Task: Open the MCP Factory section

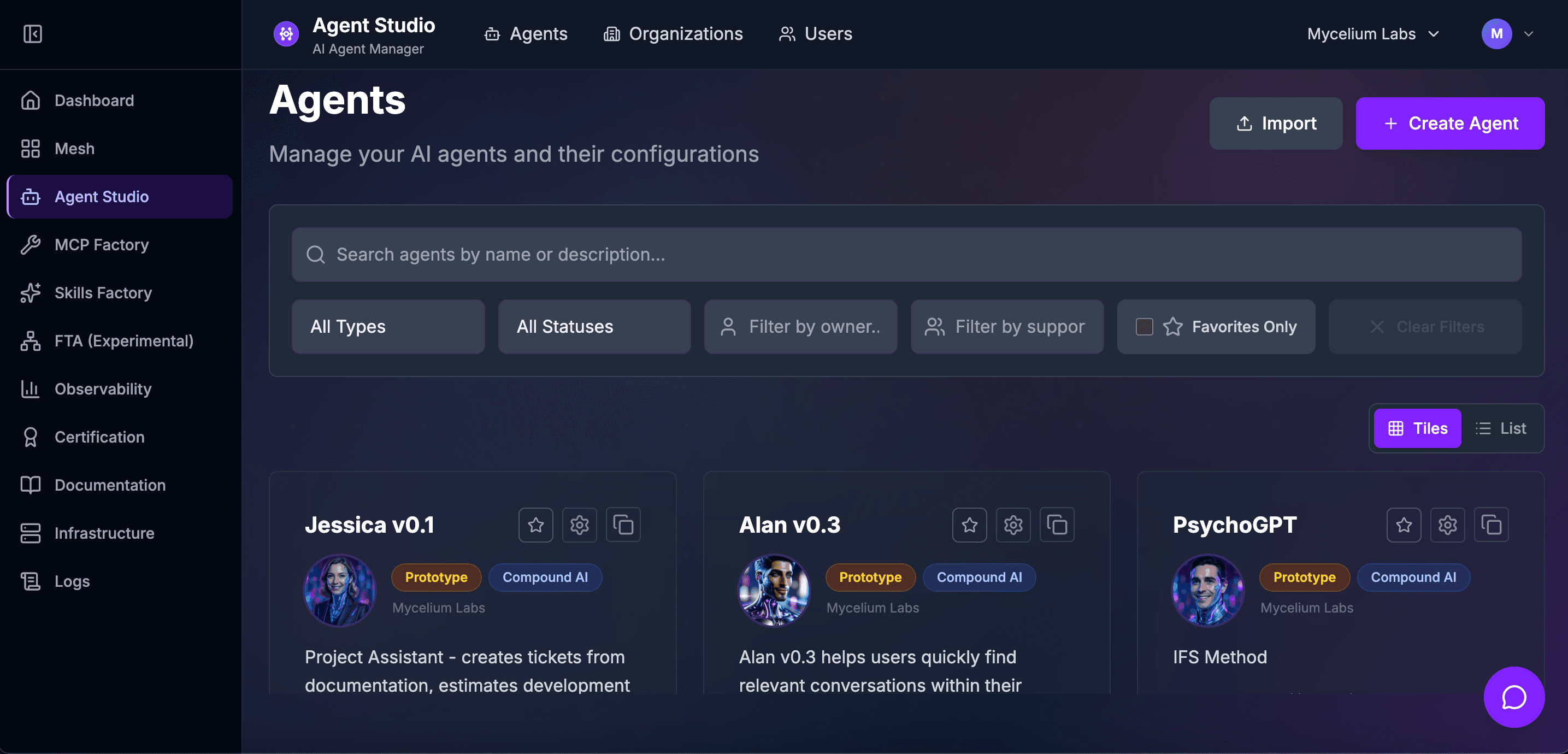Action: [x=101, y=245]
